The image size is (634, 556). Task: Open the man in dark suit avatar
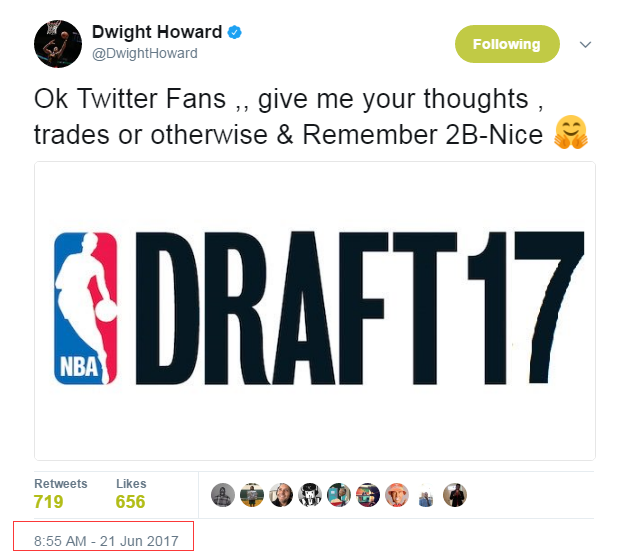click(455, 495)
